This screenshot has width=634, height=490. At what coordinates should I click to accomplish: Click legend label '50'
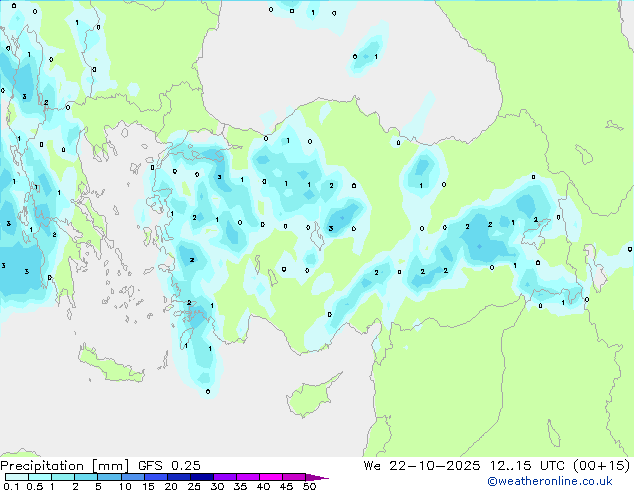[309, 486]
